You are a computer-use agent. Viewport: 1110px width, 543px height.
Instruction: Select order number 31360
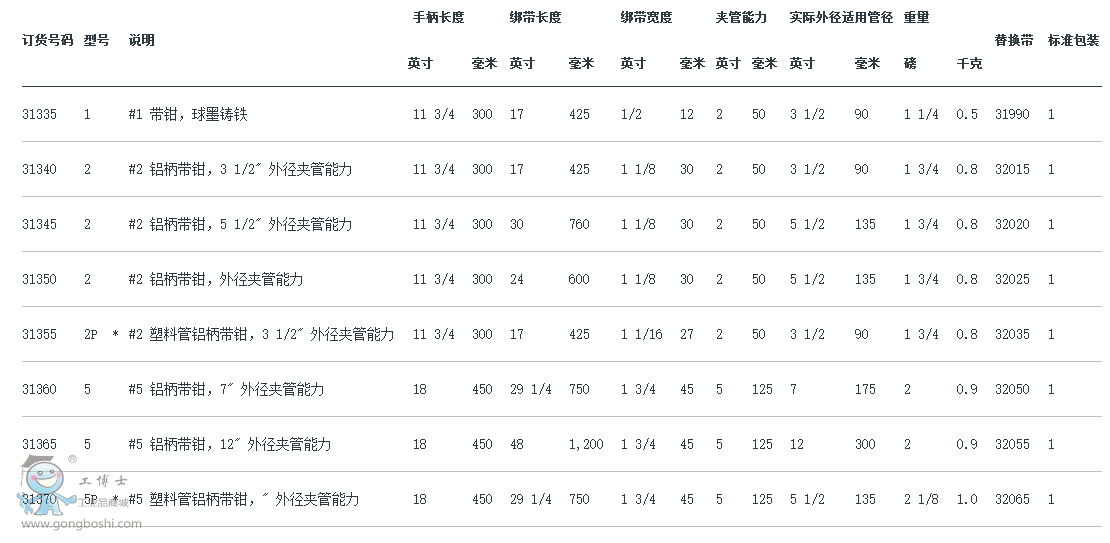coord(39,389)
